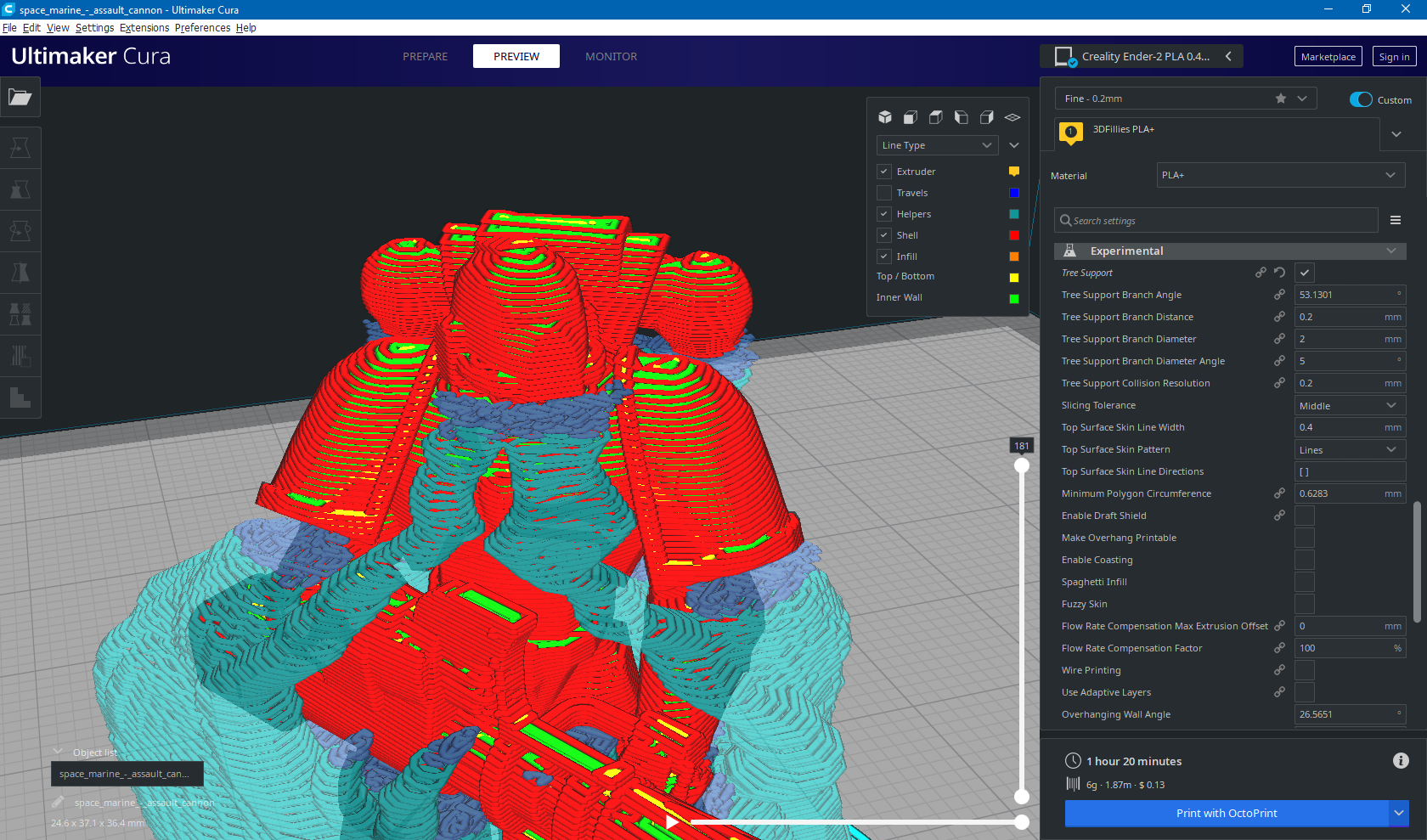Enable the Draft Shield checkbox
The height and width of the screenshot is (840, 1427).
[x=1305, y=516]
